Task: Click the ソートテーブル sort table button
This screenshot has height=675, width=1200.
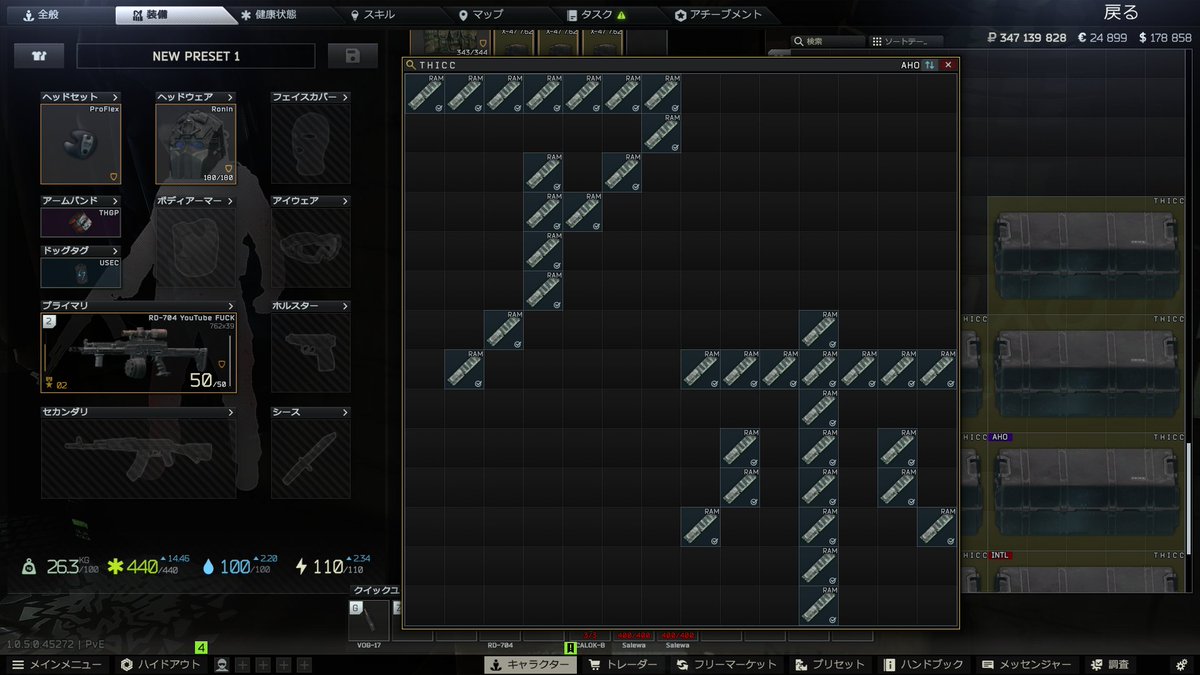Action: tap(906, 41)
